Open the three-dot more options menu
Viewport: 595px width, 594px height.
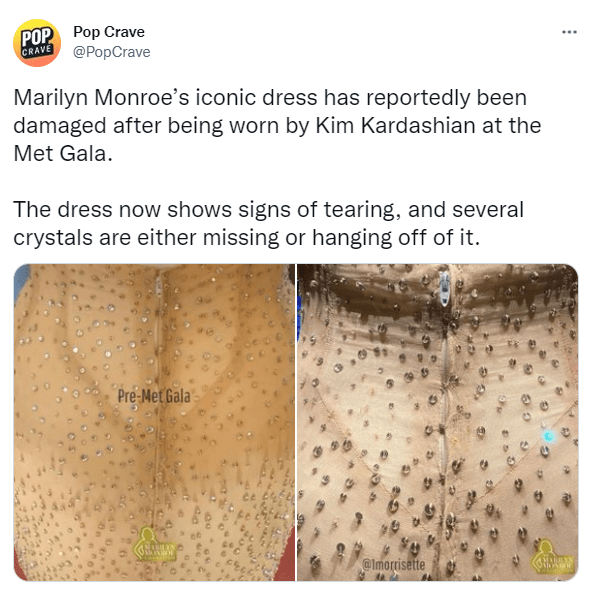point(569,32)
